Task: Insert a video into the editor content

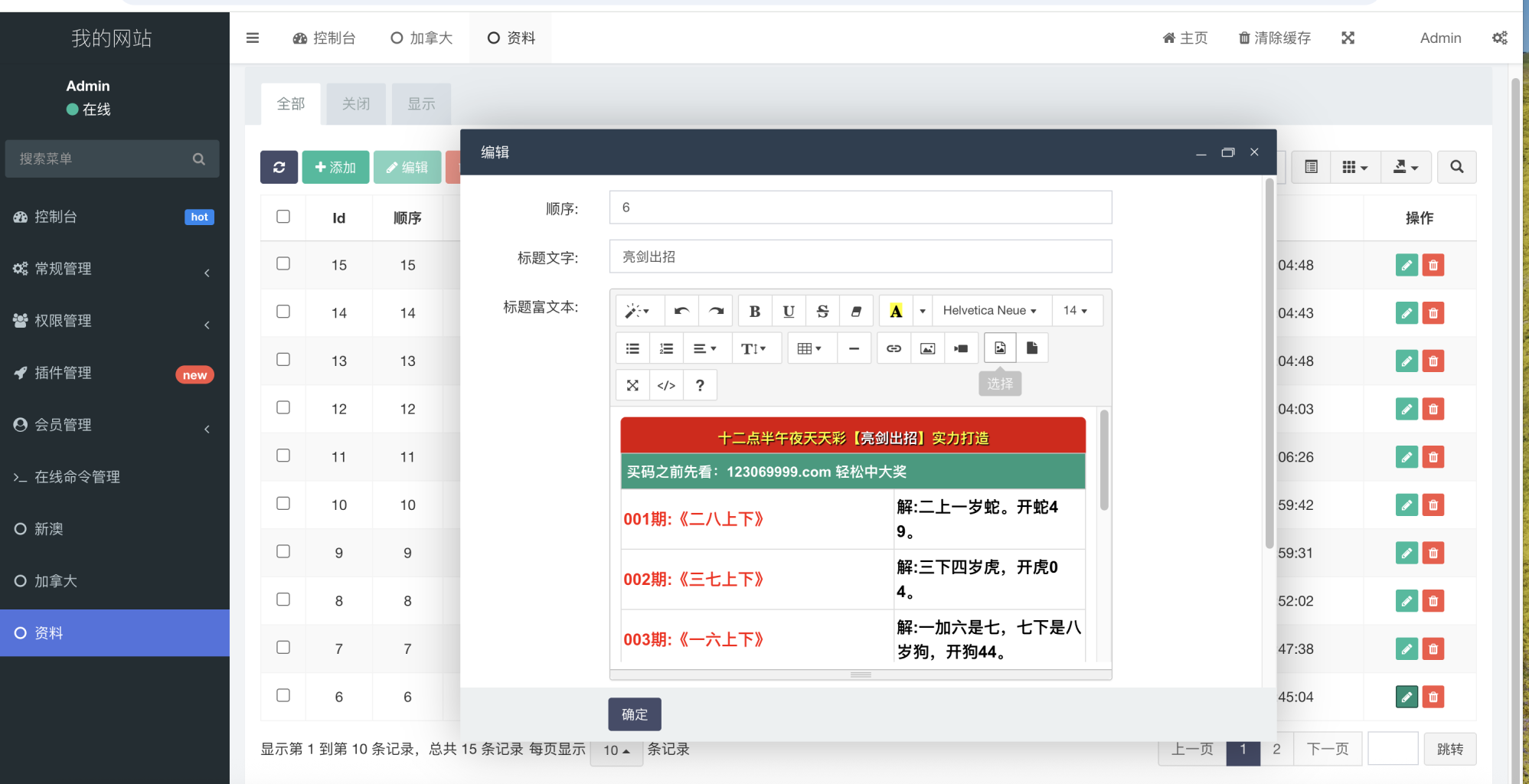Action: 961,348
